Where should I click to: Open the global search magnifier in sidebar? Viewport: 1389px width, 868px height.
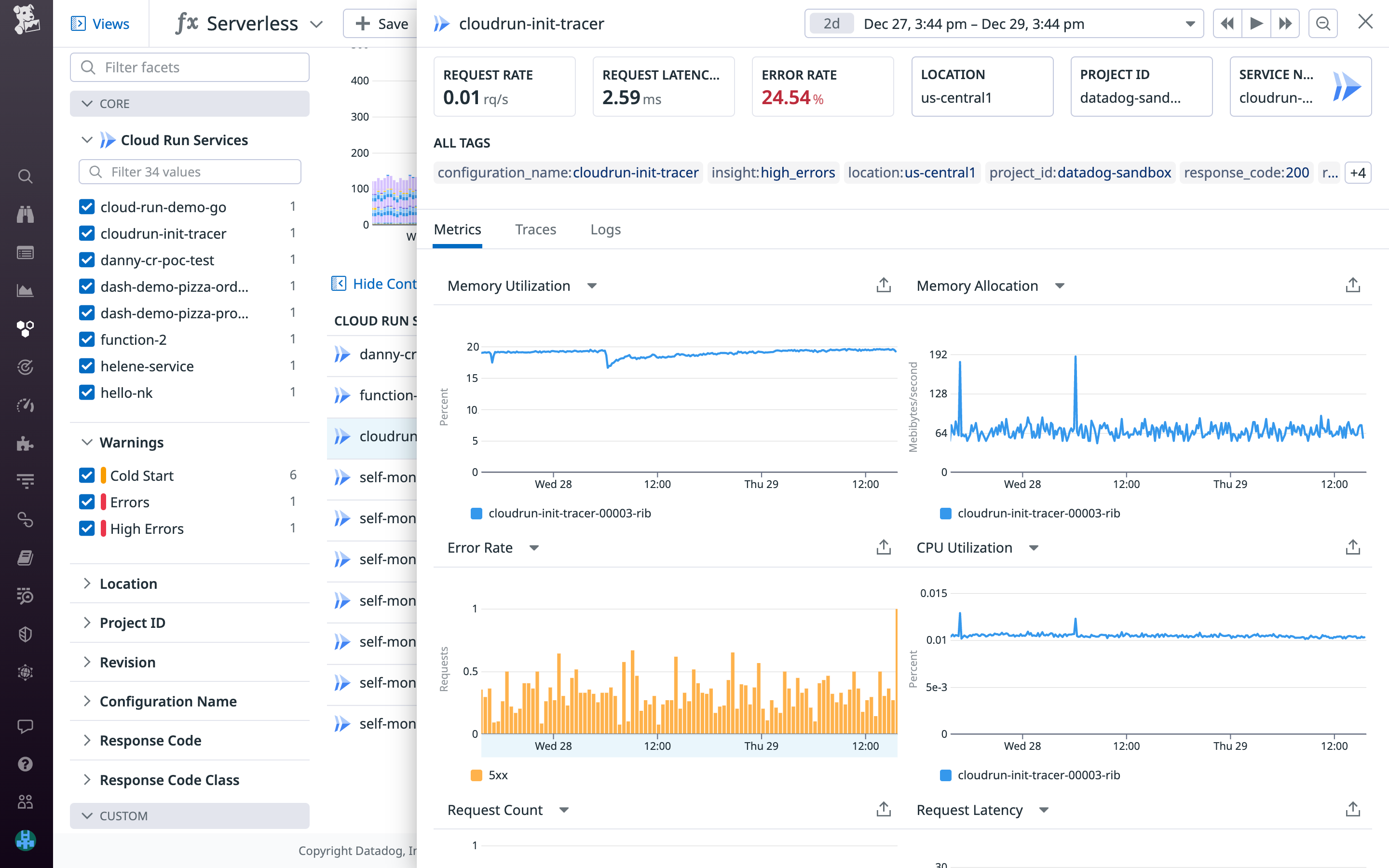pyautogui.click(x=25, y=176)
